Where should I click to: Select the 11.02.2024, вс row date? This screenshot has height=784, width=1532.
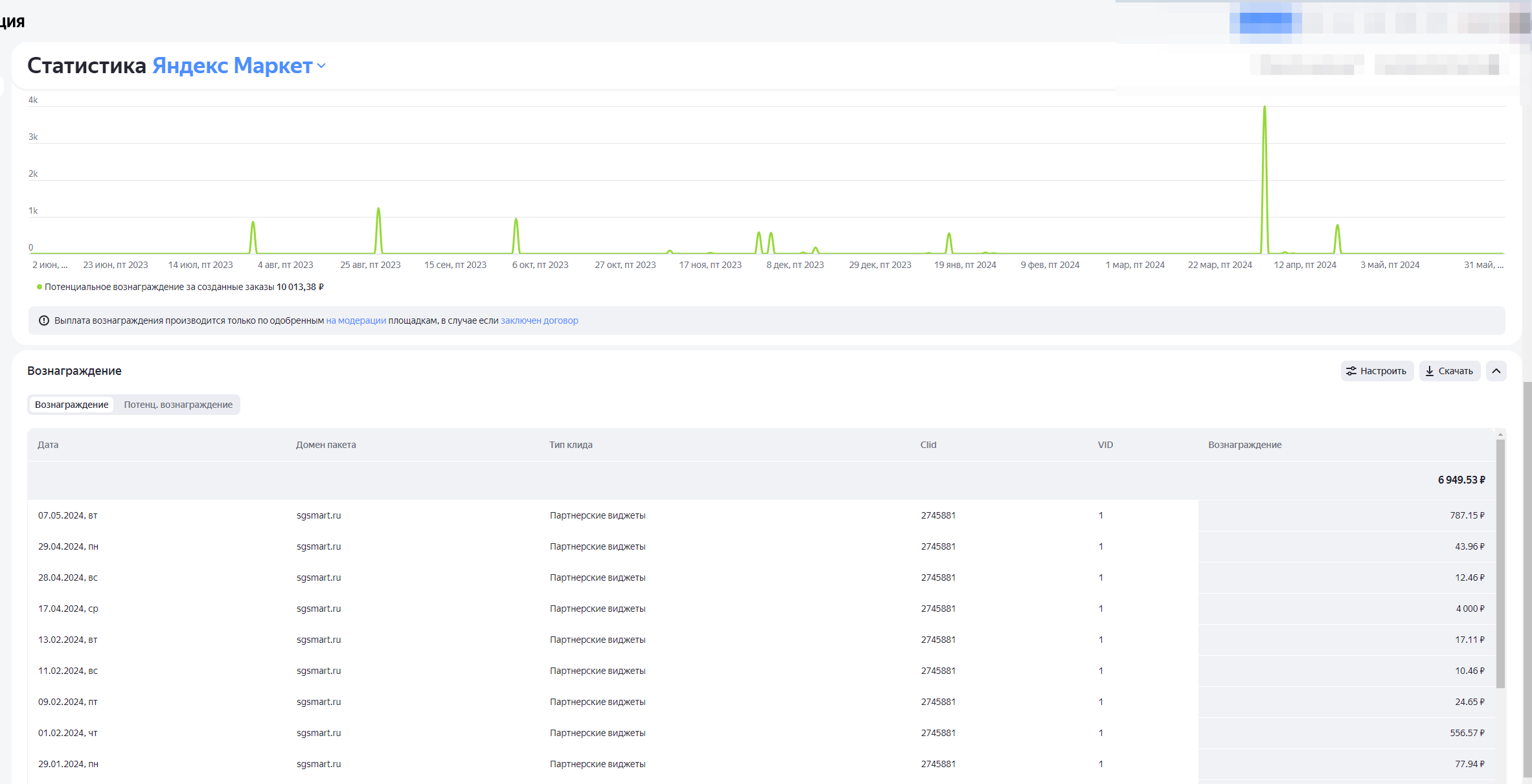[x=67, y=671]
